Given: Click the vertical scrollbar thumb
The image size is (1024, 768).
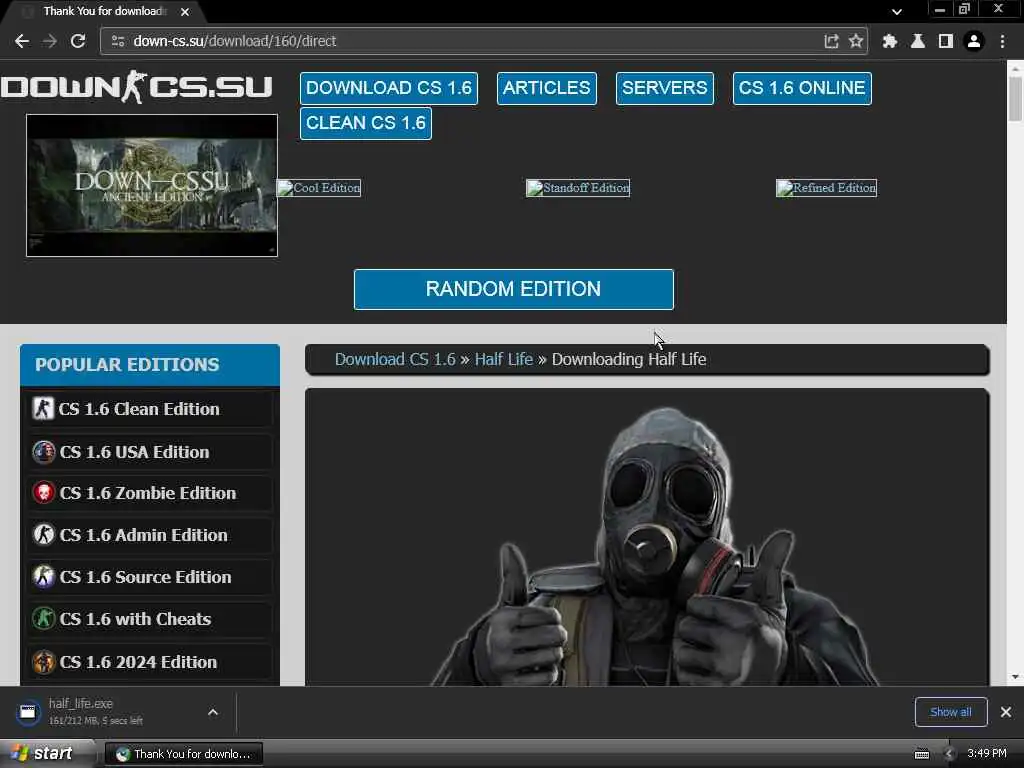Looking at the screenshot, I should coord(1015,98).
